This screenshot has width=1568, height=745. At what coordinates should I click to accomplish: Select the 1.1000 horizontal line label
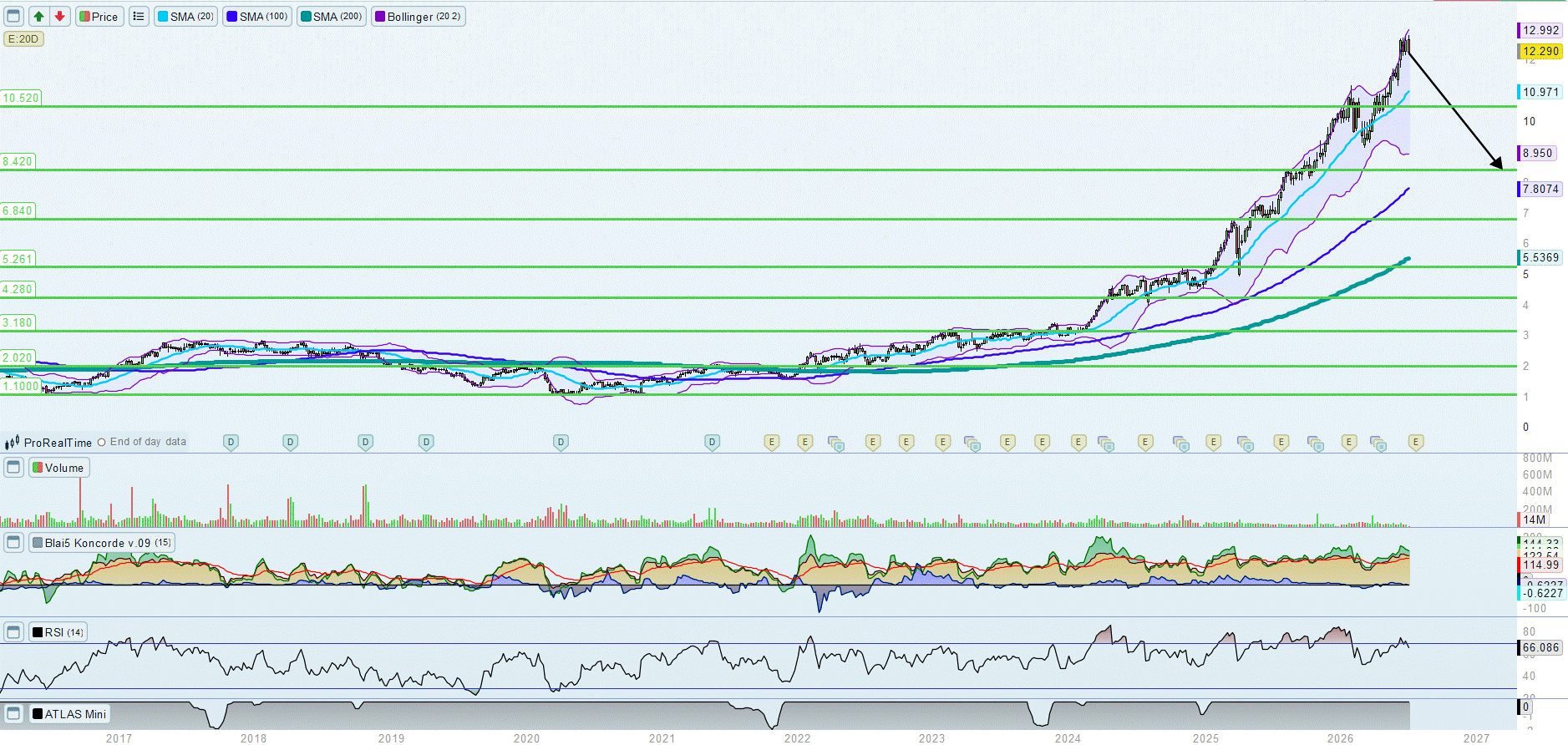(x=20, y=386)
